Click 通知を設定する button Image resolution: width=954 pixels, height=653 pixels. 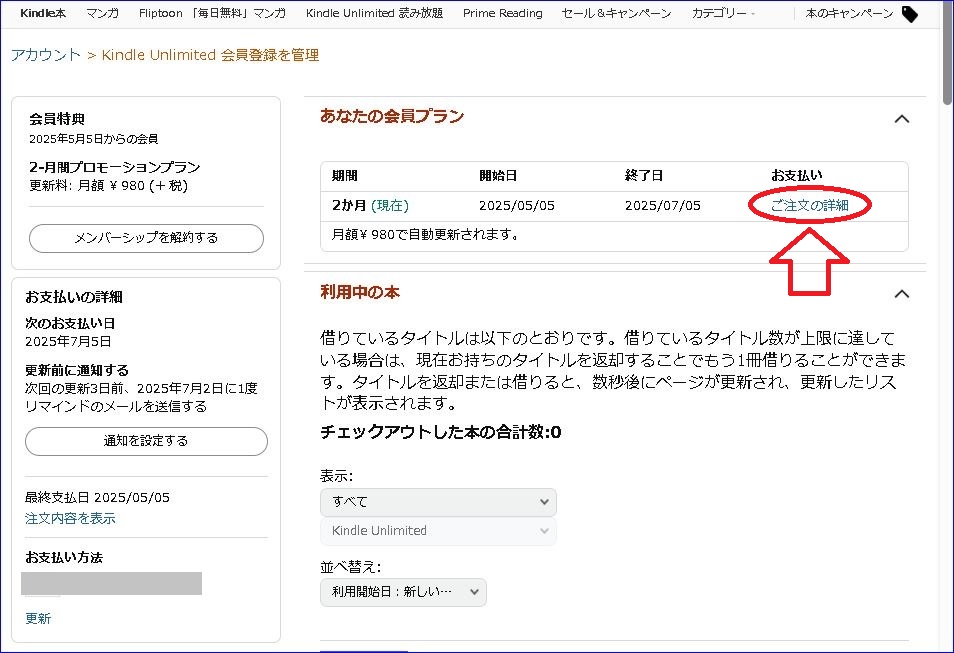pos(146,441)
